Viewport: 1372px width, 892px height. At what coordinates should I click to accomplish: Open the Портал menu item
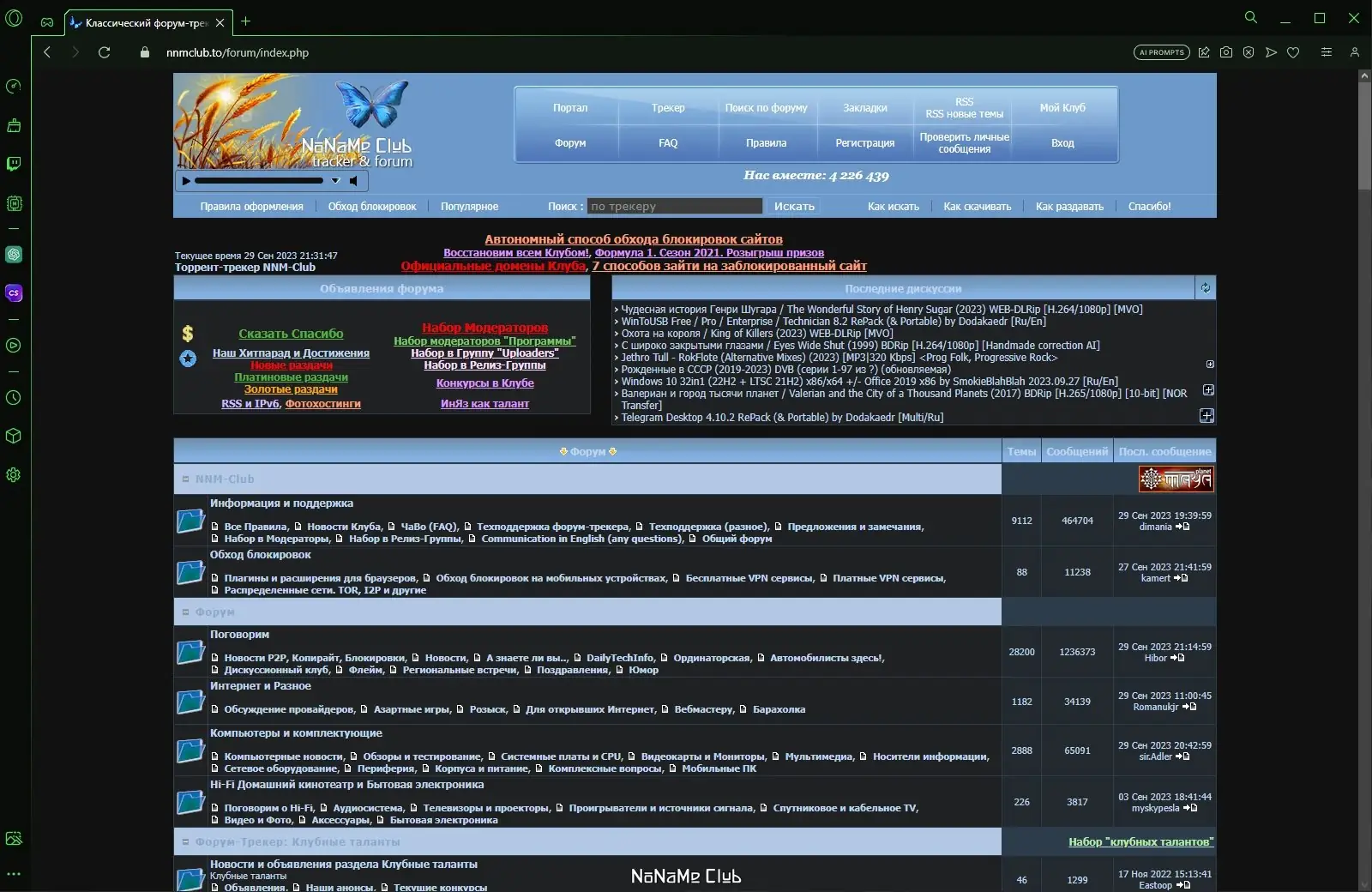(570, 108)
